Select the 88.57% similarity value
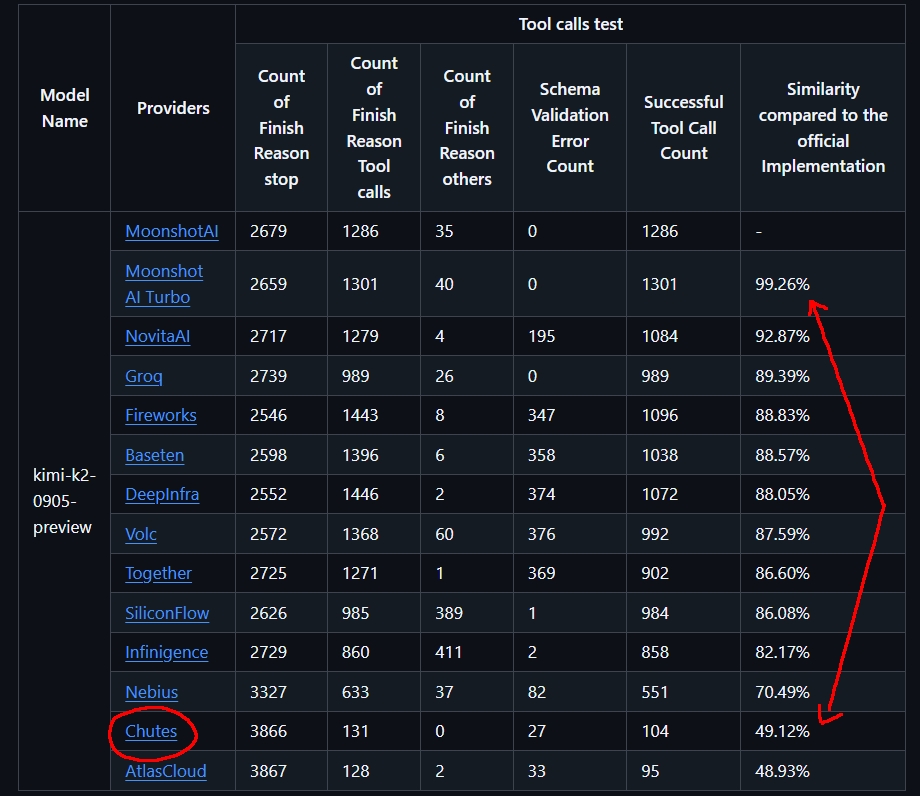920x796 pixels. click(782, 455)
